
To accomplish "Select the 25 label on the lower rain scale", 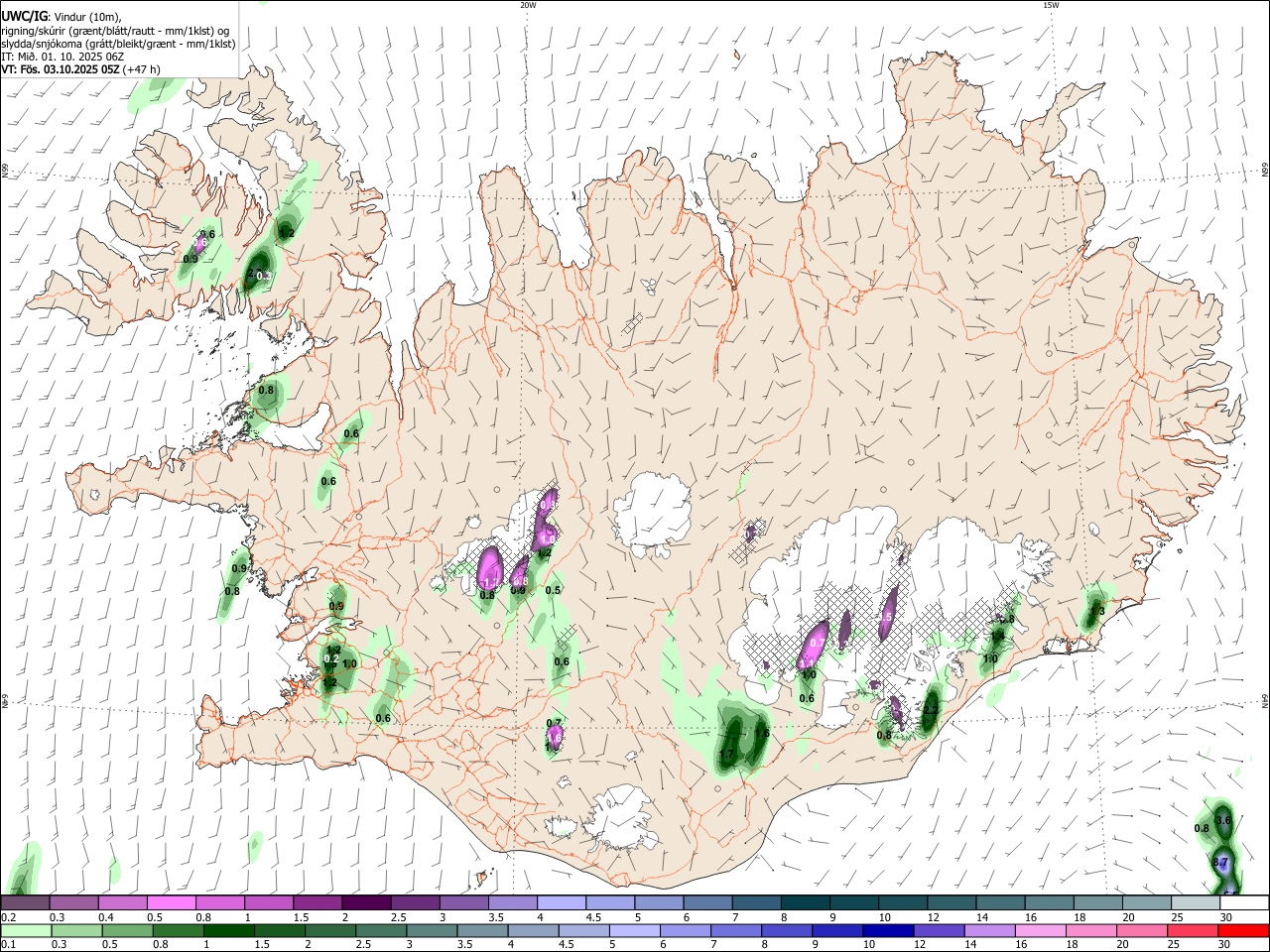I will tap(1175, 945).
